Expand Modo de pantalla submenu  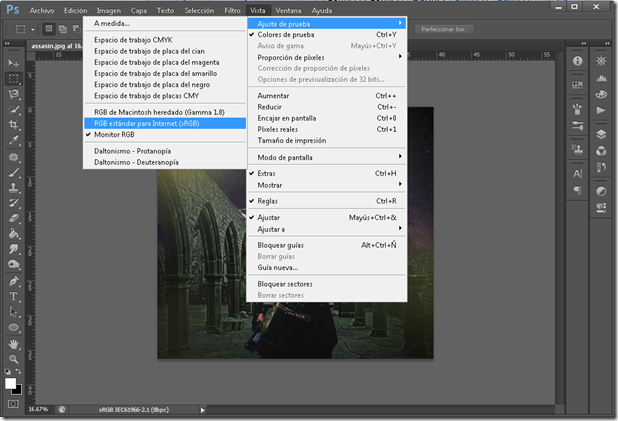(327, 158)
